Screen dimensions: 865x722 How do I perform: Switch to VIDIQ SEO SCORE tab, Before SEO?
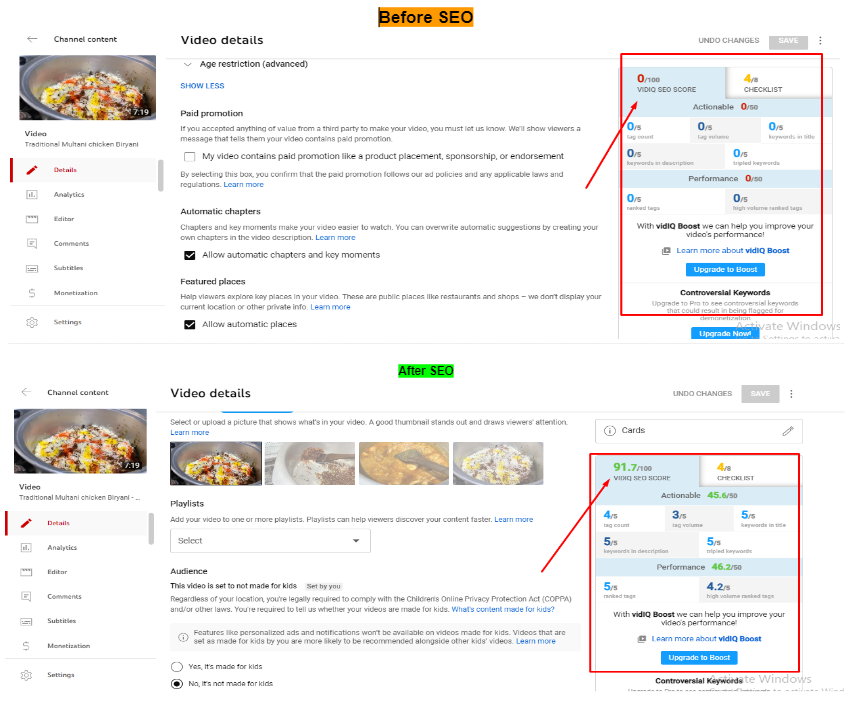674,83
